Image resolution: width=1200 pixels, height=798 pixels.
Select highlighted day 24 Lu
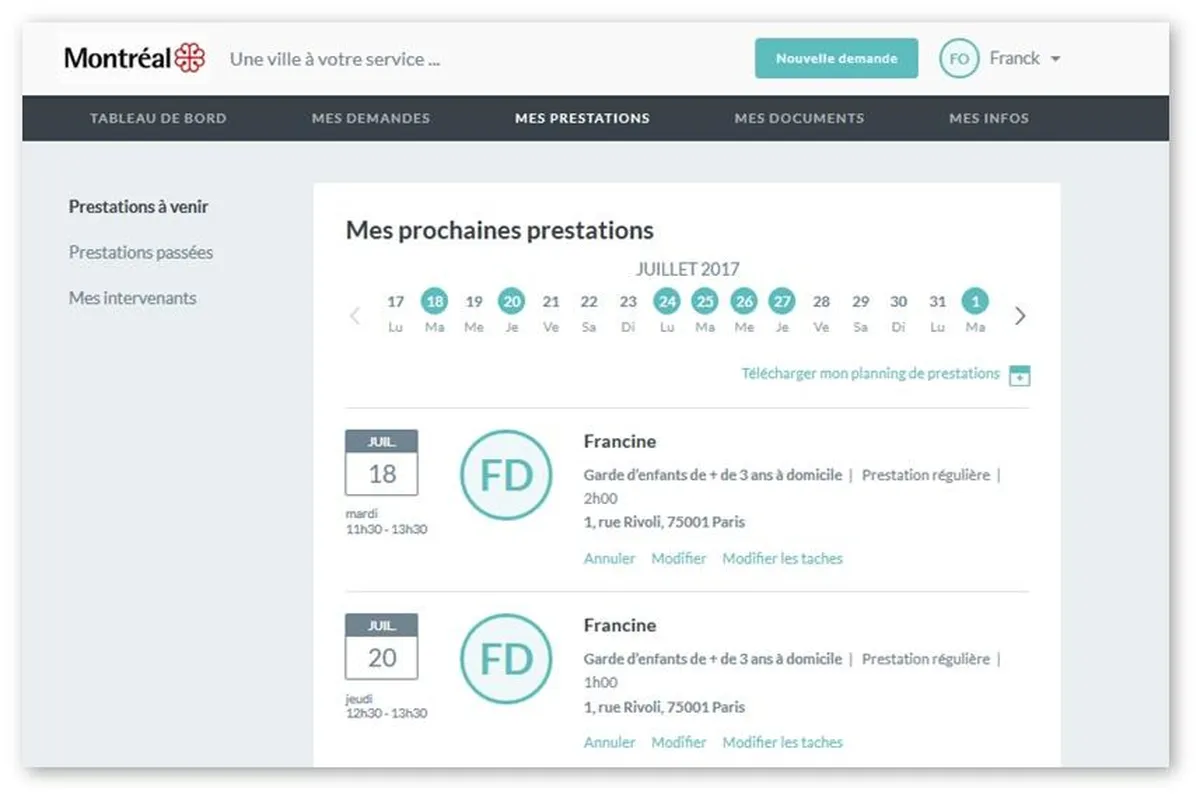coord(667,312)
